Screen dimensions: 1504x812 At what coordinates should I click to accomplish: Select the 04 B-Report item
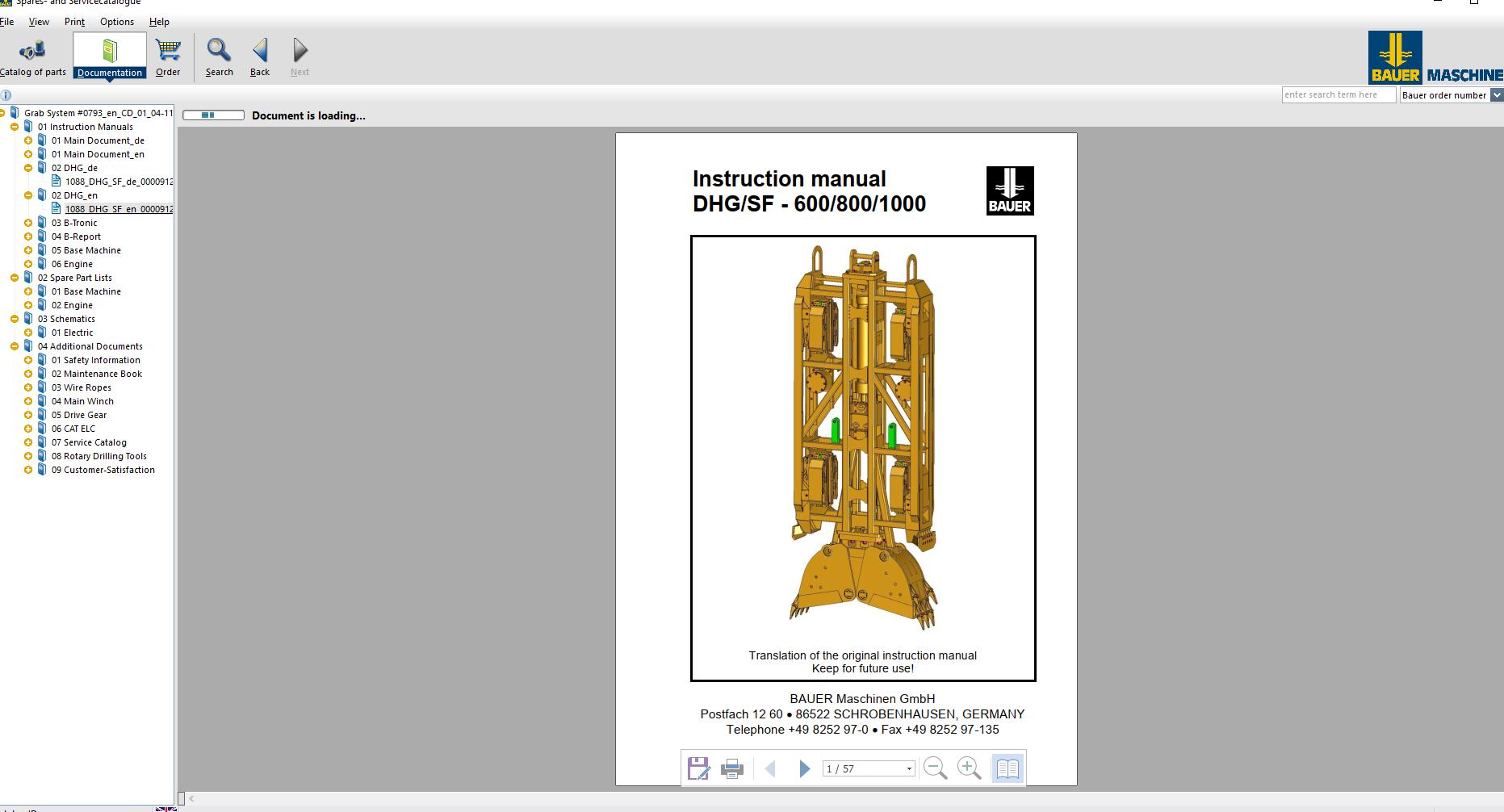click(76, 236)
